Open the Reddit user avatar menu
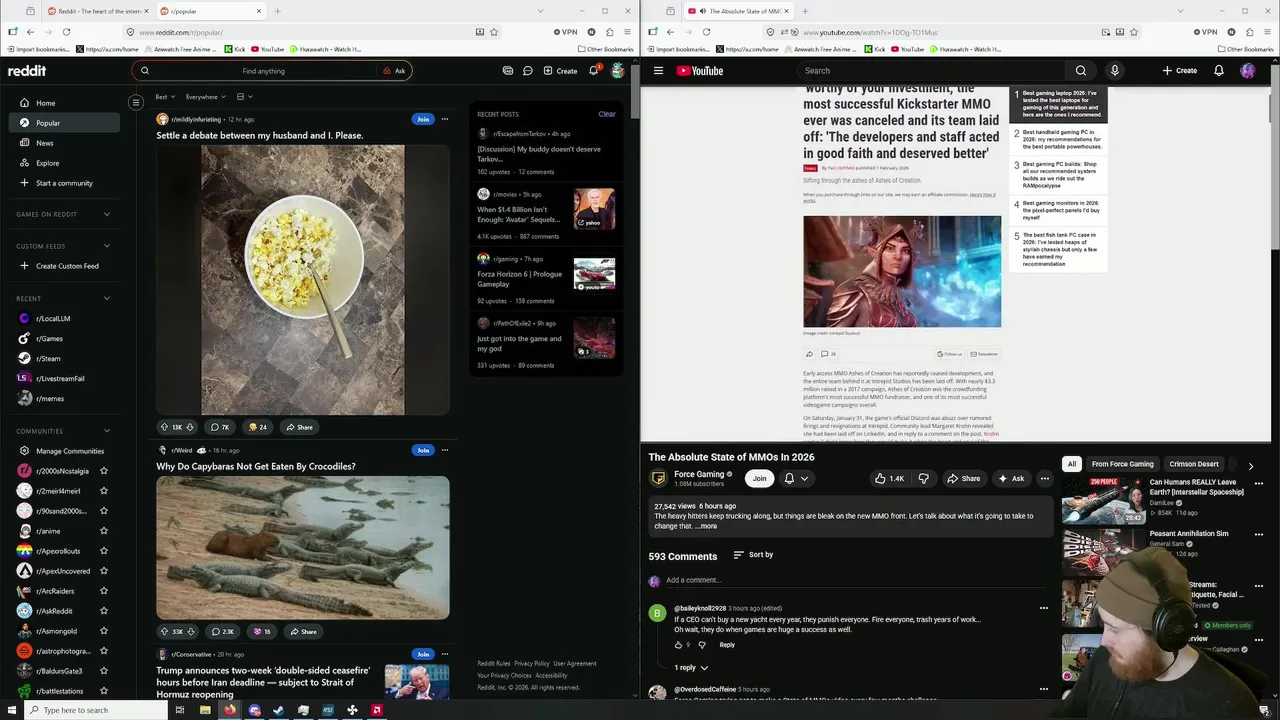1280x720 pixels. pos(618,71)
